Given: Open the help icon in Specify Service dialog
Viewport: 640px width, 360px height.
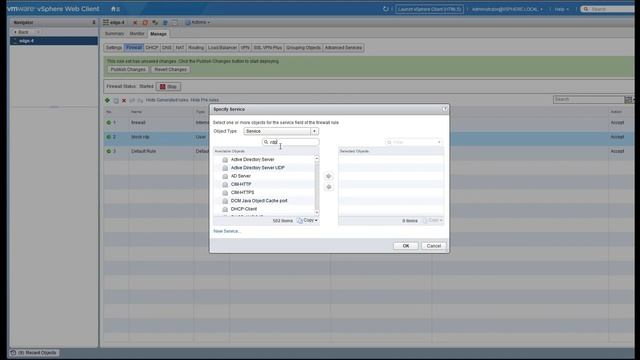Looking at the screenshot, I should click(x=445, y=109).
